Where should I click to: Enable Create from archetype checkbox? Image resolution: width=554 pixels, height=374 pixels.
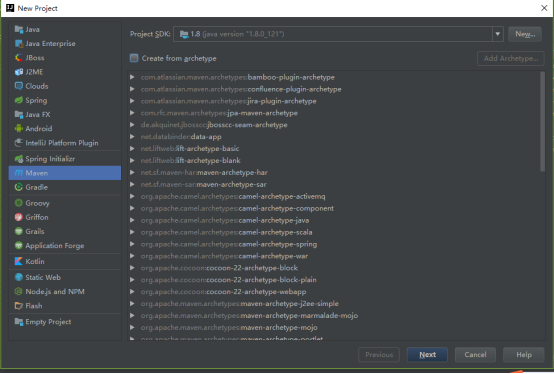point(134,58)
